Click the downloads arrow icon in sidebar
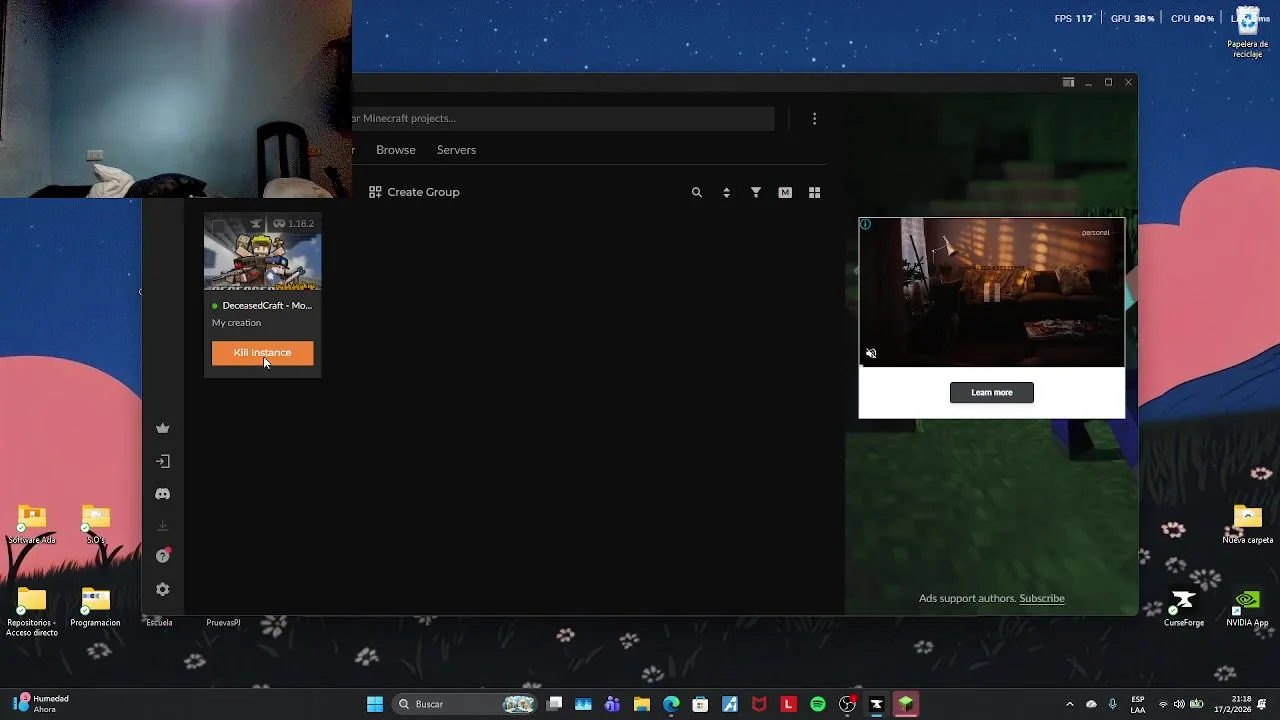This screenshot has height=720, width=1280. [163, 526]
